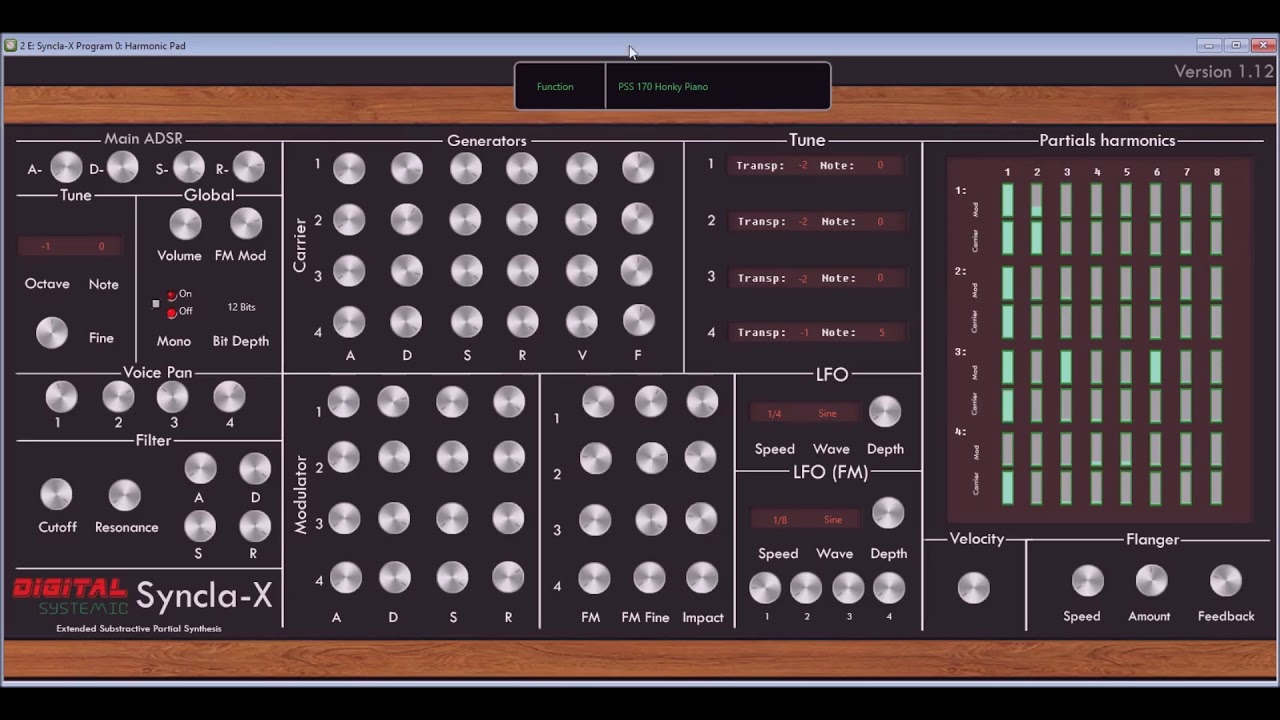Open the LFO Sine wave selector
This screenshot has width=1280, height=720.
pos(826,414)
